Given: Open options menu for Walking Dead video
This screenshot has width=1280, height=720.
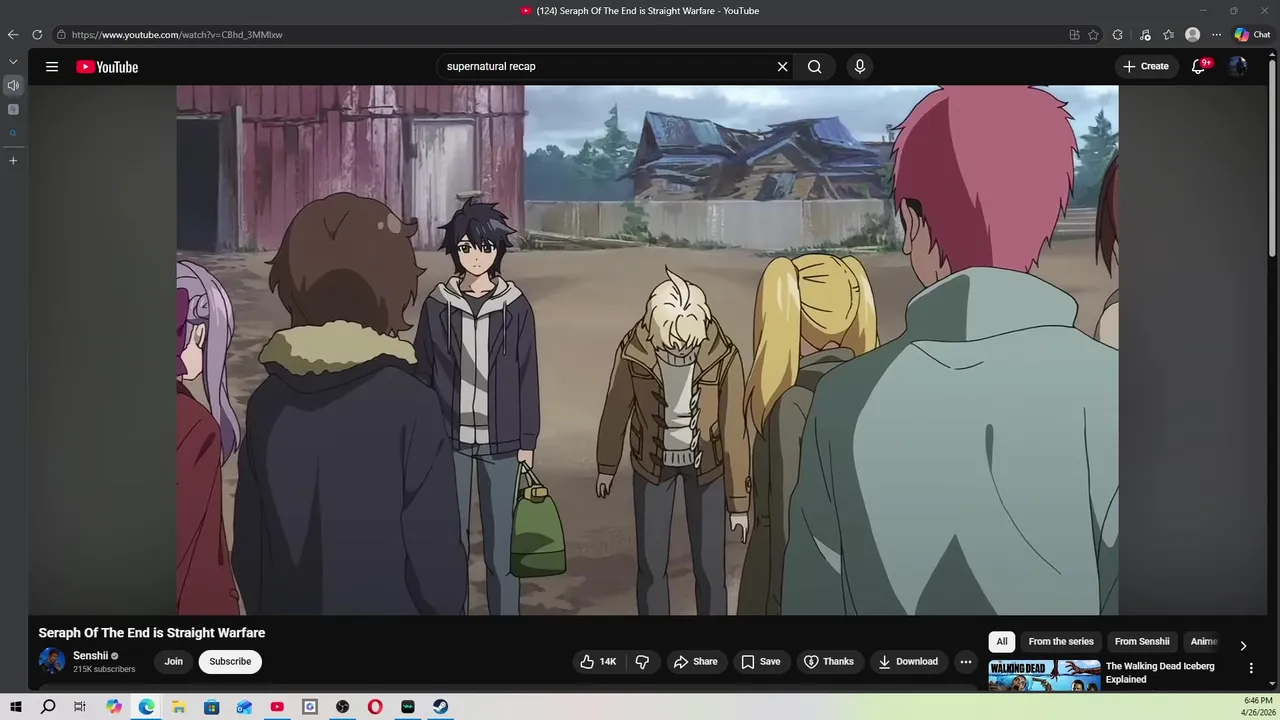Looking at the screenshot, I should pyautogui.click(x=1251, y=668).
